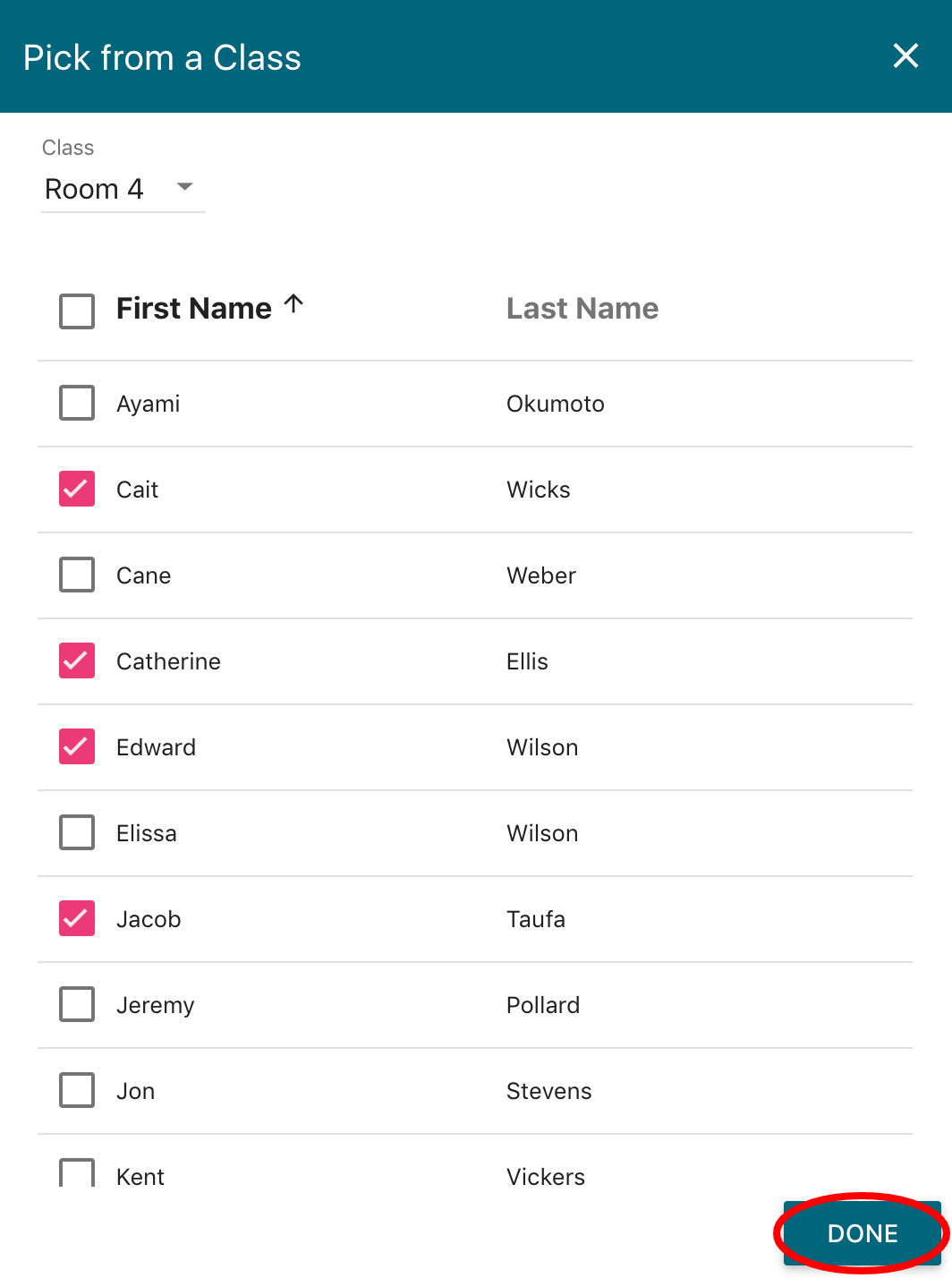This screenshot has width=952, height=1278.
Task: Tick the checkbox beside Kent Vickers
Action: click(76, 1172)
